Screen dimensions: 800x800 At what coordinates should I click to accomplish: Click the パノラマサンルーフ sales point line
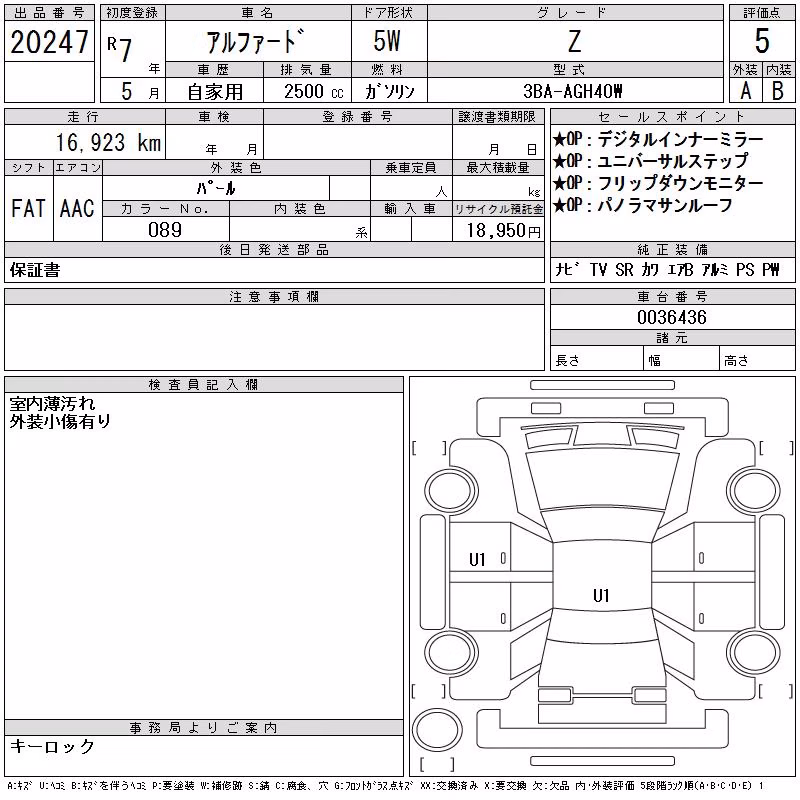(643, 205)
